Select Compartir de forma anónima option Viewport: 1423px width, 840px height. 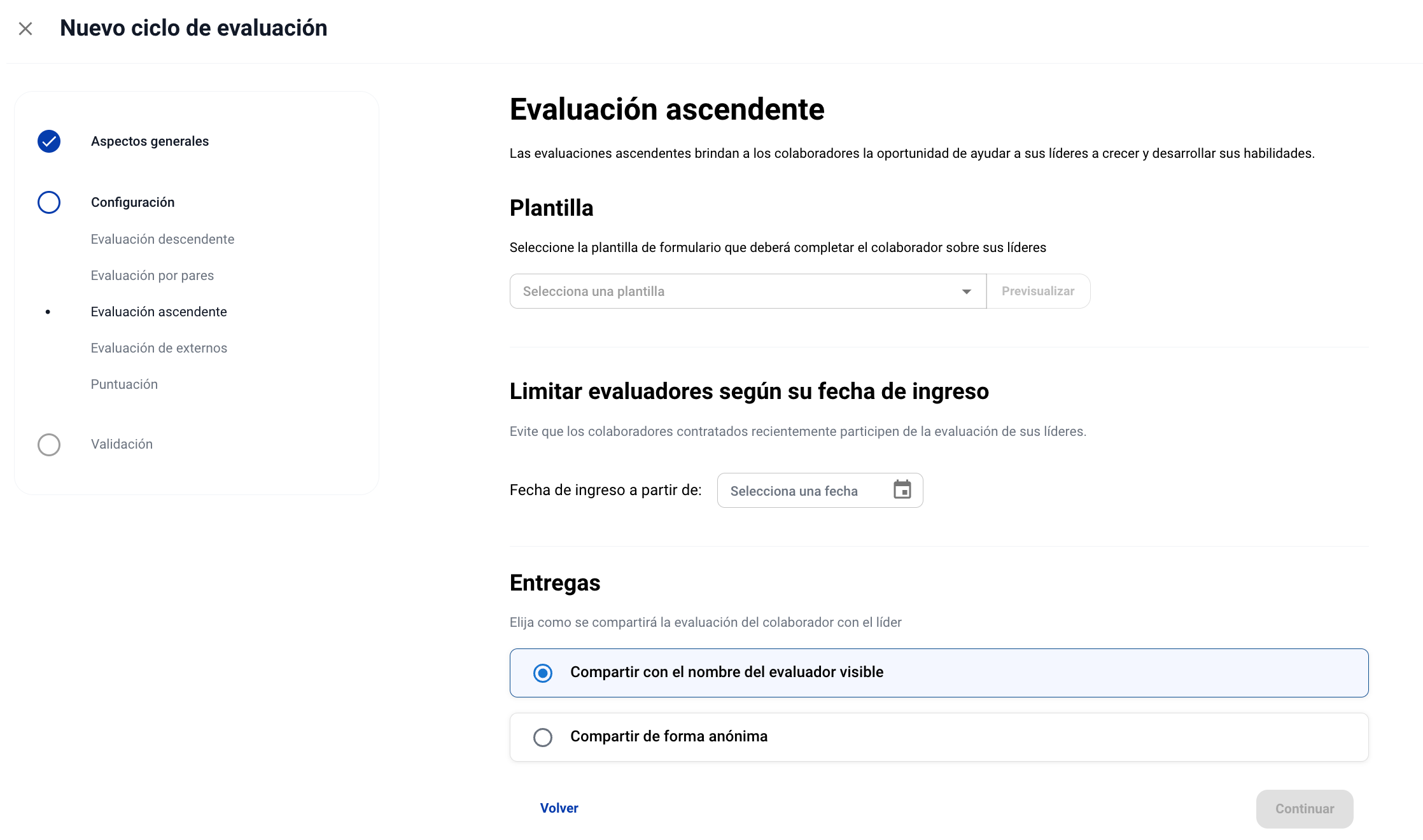coord(543,737)
